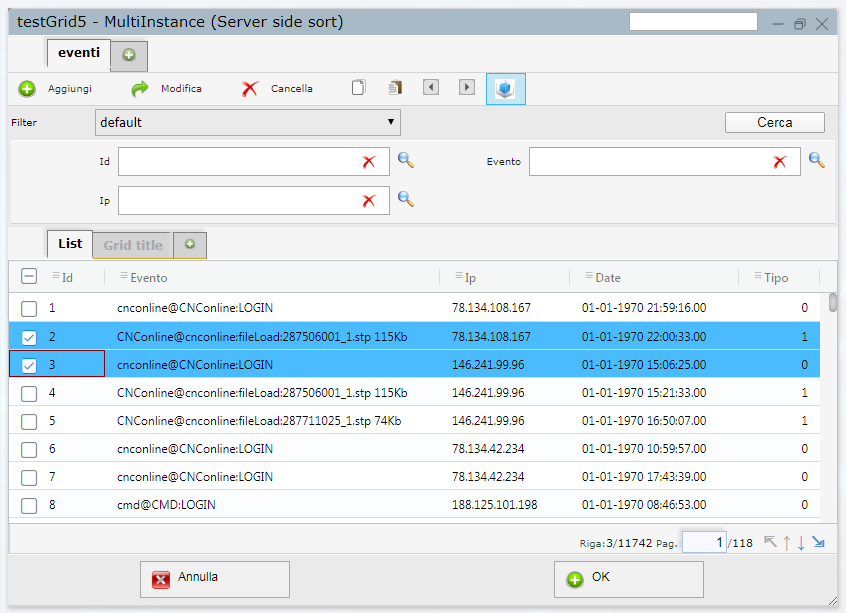Click the blue cube icon in toolbar

point(506,89)
